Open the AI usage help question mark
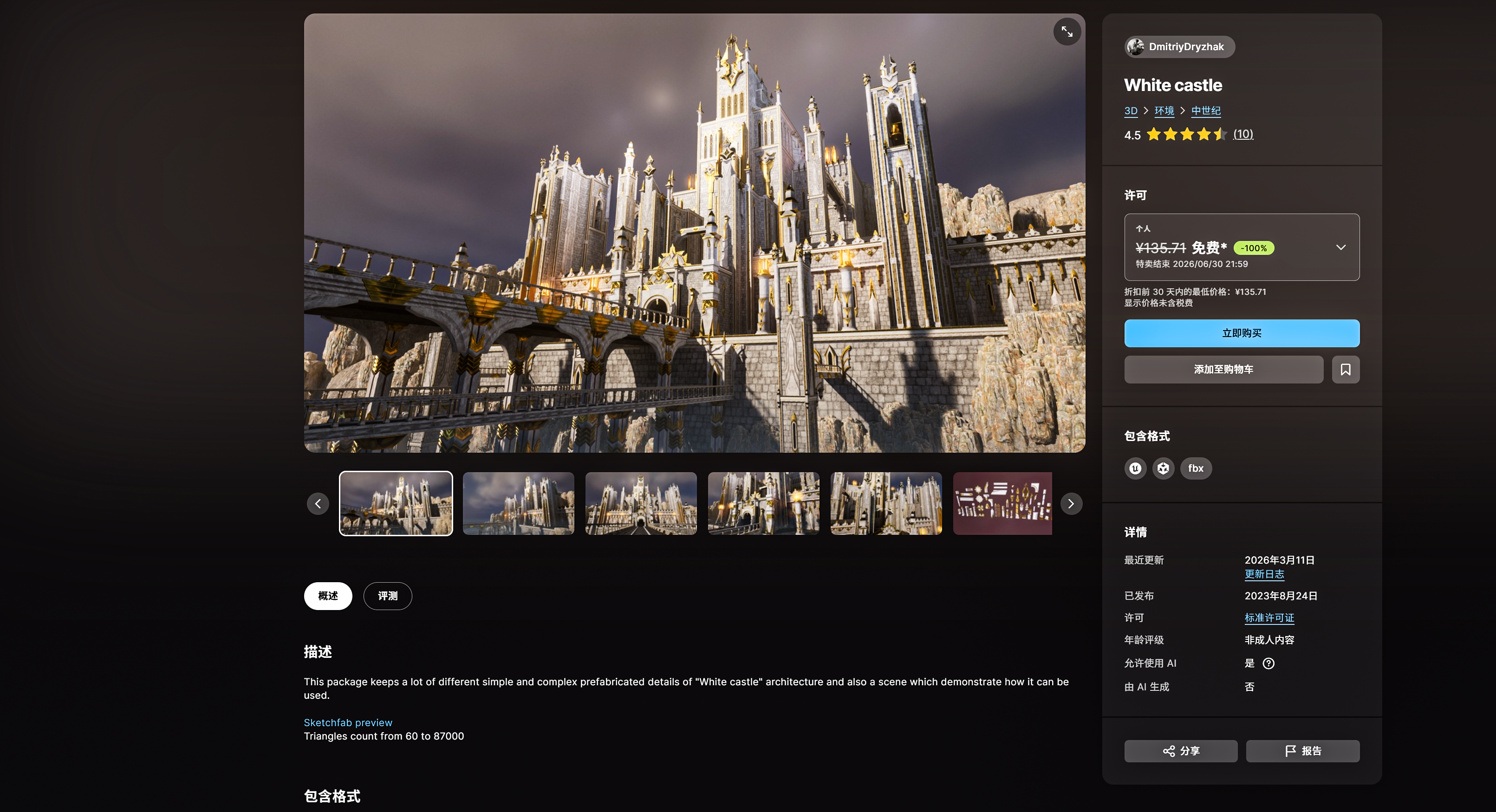Viewport: 1496px width, 812px height. (1268, 663)
